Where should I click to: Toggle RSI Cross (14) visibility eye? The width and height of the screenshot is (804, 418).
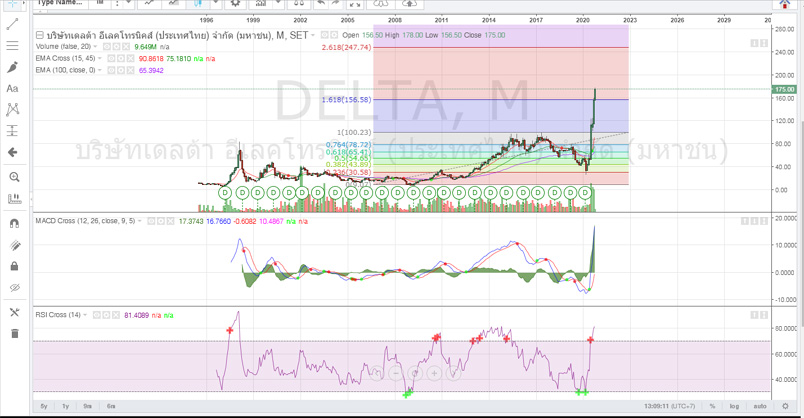tap(97, 315)
